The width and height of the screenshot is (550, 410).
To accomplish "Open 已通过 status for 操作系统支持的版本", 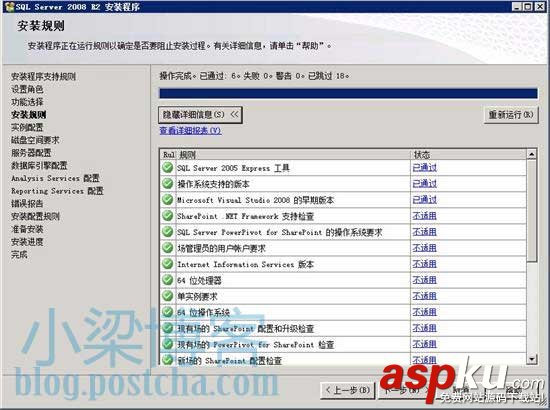I will (x=424, y=183).
